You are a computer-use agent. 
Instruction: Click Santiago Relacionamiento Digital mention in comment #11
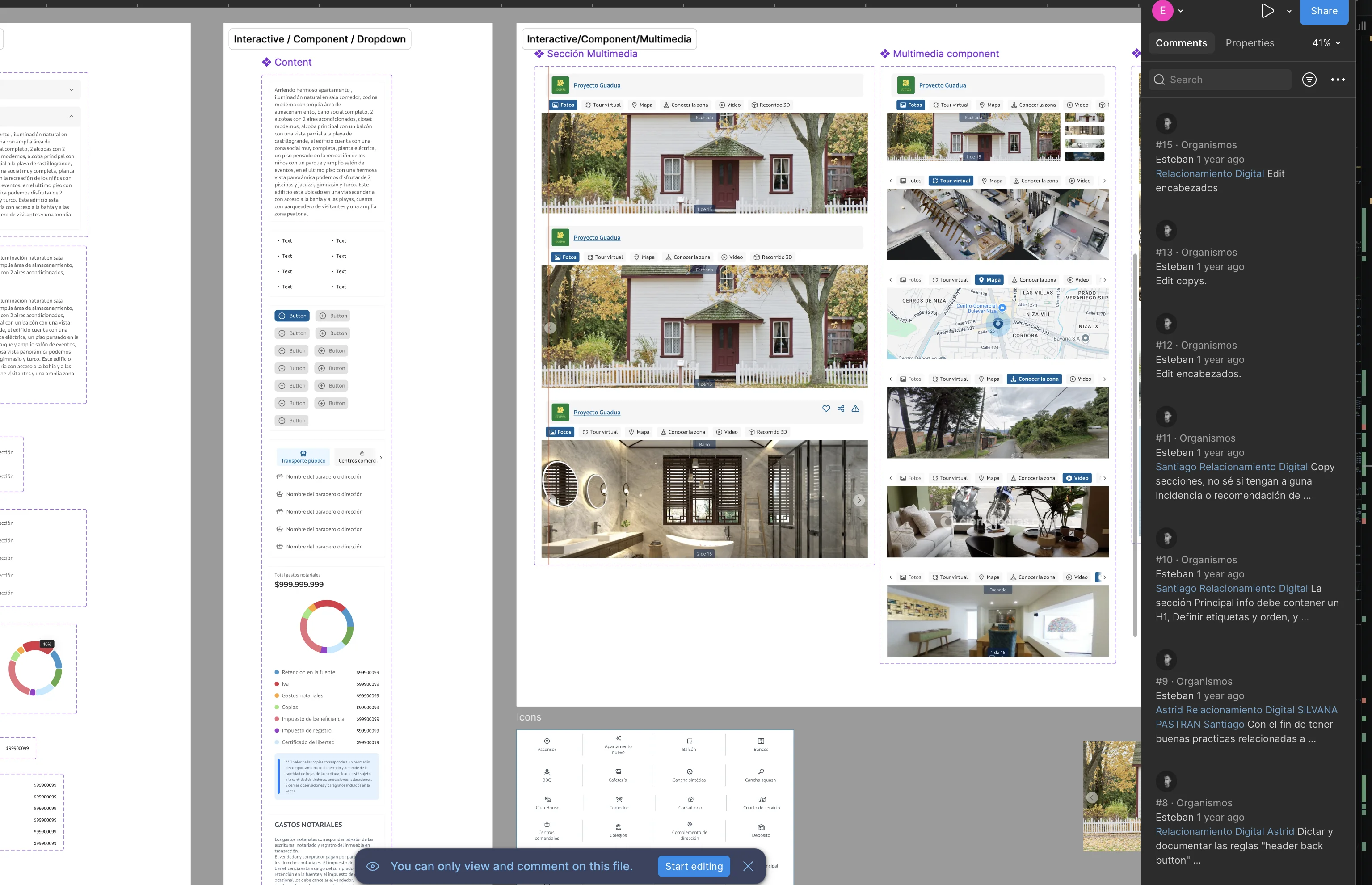[1231, 467]
